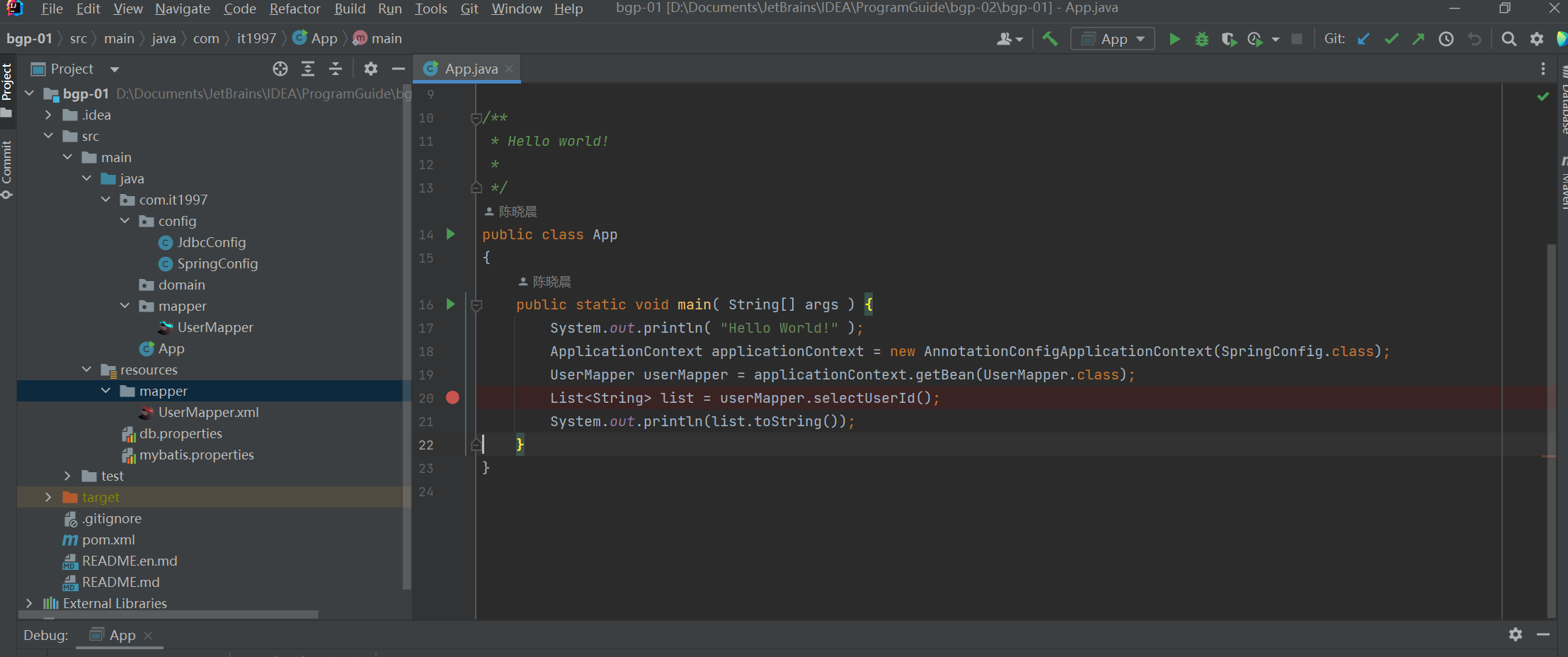This screenshot has height=657, width=1568.
Task: Open the File menu
Action: click(52, 8)
